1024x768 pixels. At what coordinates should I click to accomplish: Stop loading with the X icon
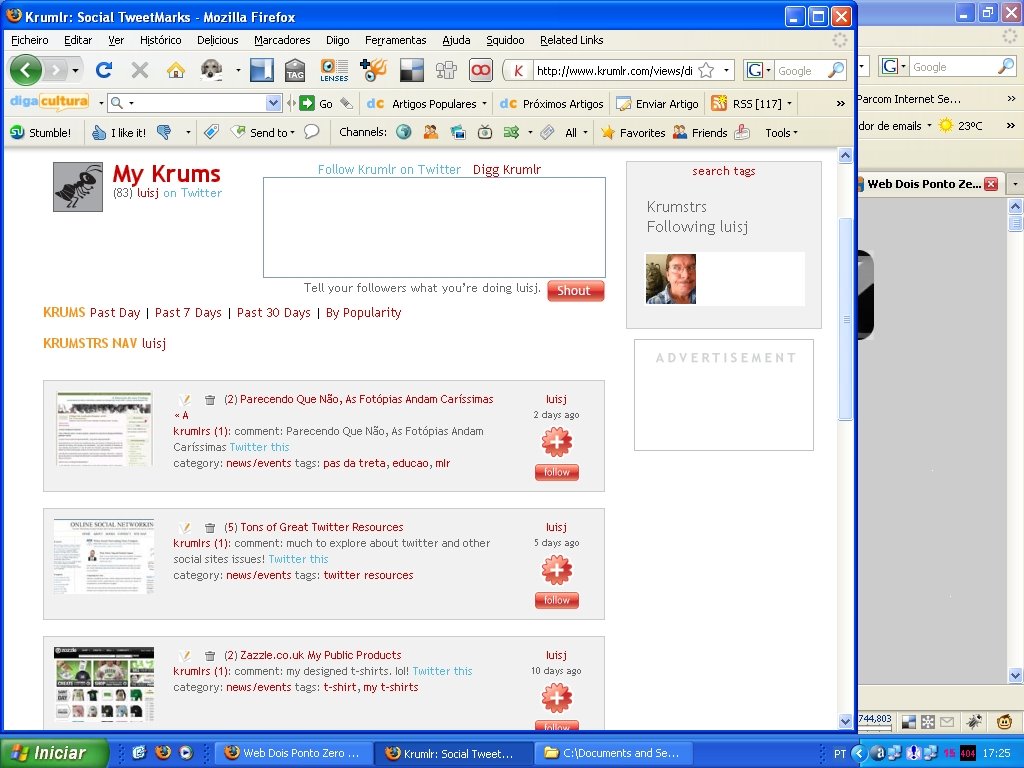click(x=140, y=69)
